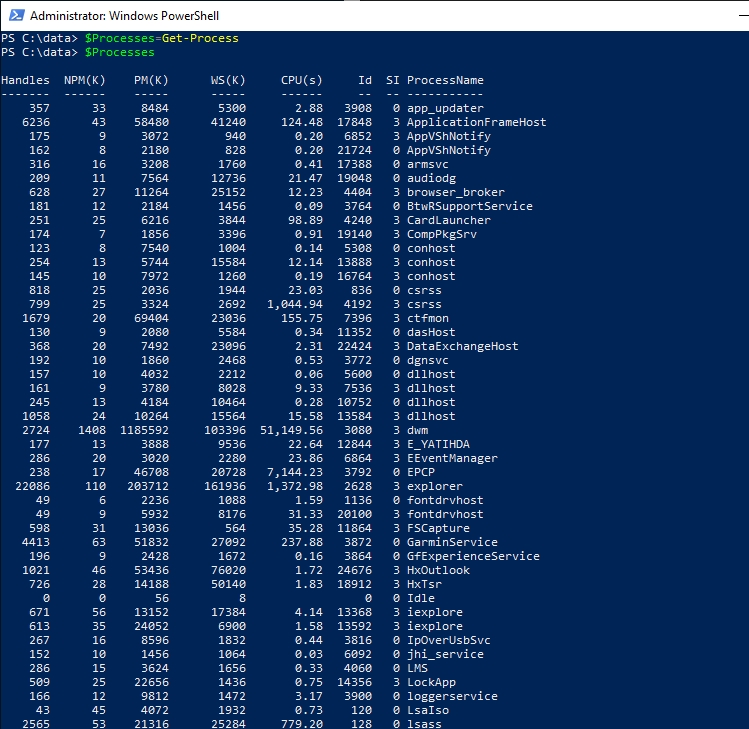
Task: Click 'conhost' row with Id 5308
Action: click(228, 248)
